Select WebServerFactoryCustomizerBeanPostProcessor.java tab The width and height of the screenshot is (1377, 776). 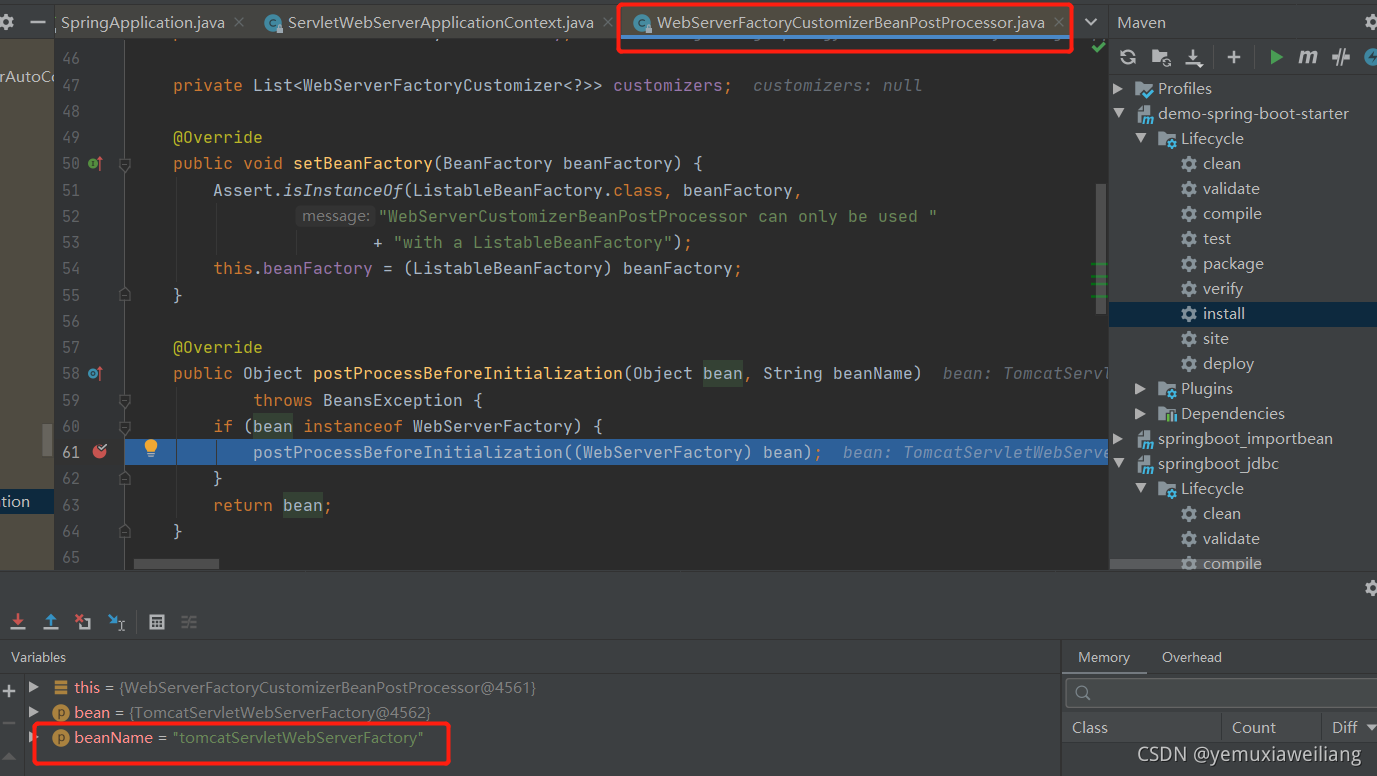(850, 22)
